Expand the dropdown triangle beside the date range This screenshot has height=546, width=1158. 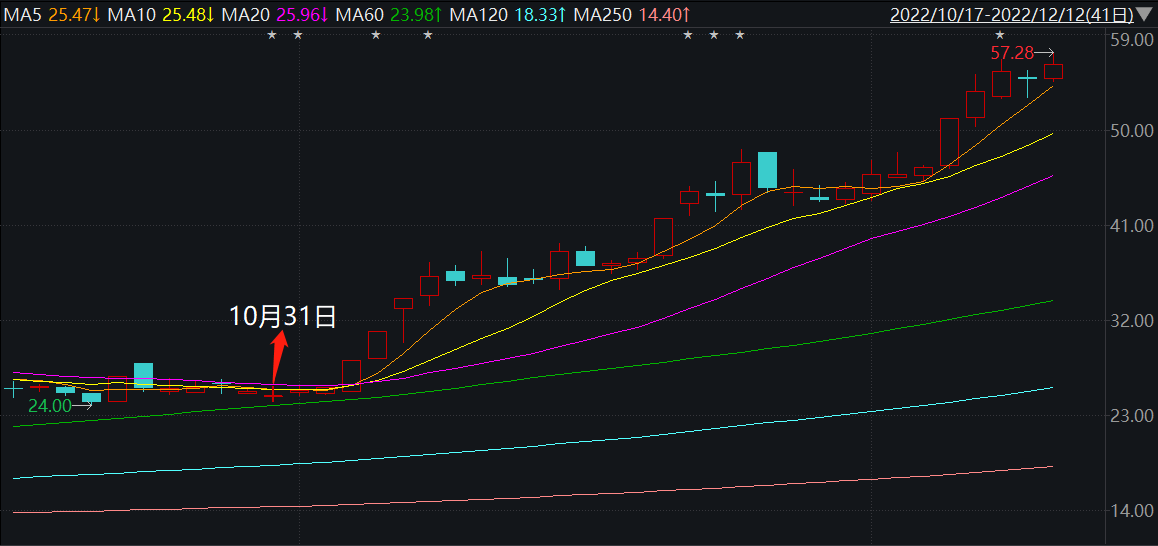tap(1145, 13)
